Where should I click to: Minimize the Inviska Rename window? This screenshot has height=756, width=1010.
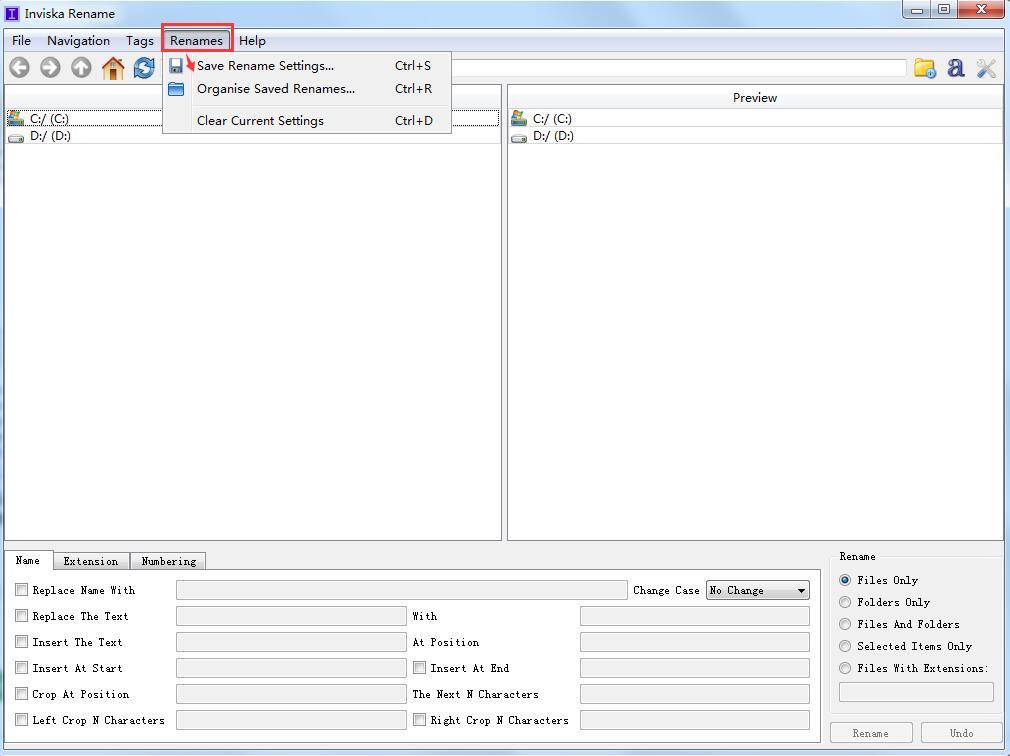(x=917, y=10)
